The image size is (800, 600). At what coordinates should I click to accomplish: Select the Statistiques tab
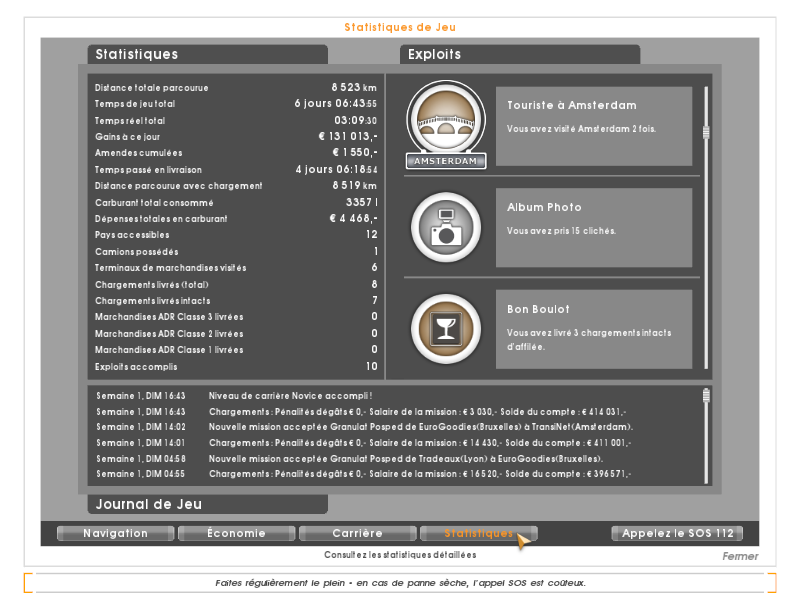[478, 533]
